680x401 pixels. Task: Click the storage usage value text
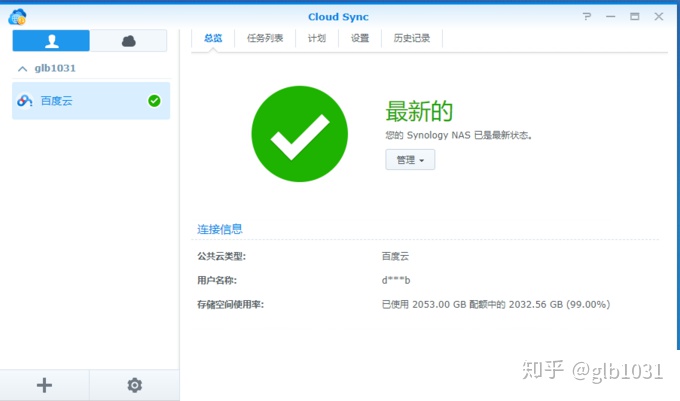click(x=496, y=304)
